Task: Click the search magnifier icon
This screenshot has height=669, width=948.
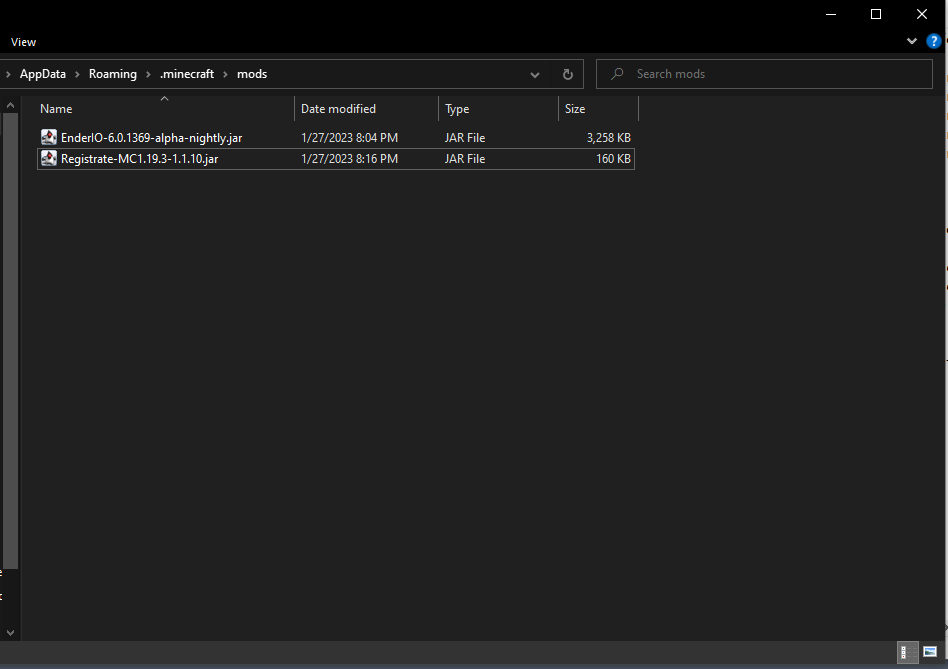Action: point(617,74)
